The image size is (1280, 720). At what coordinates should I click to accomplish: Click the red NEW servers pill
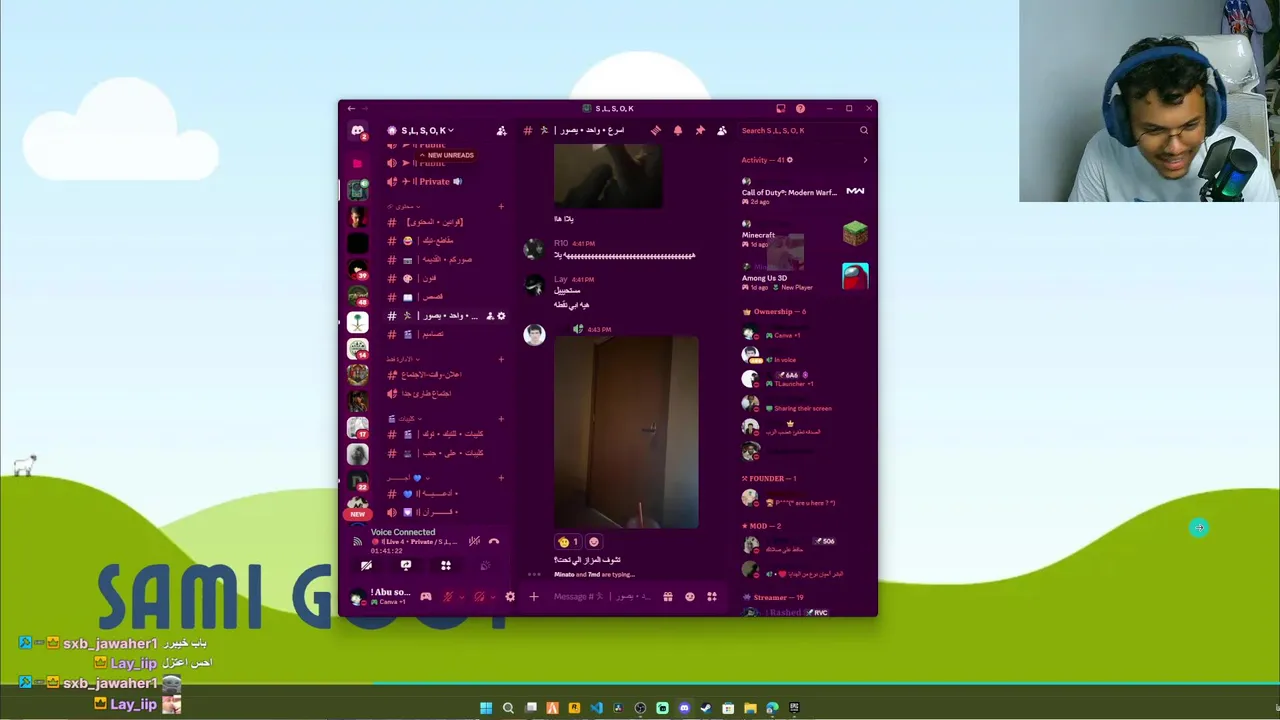[x=357, y=514]
